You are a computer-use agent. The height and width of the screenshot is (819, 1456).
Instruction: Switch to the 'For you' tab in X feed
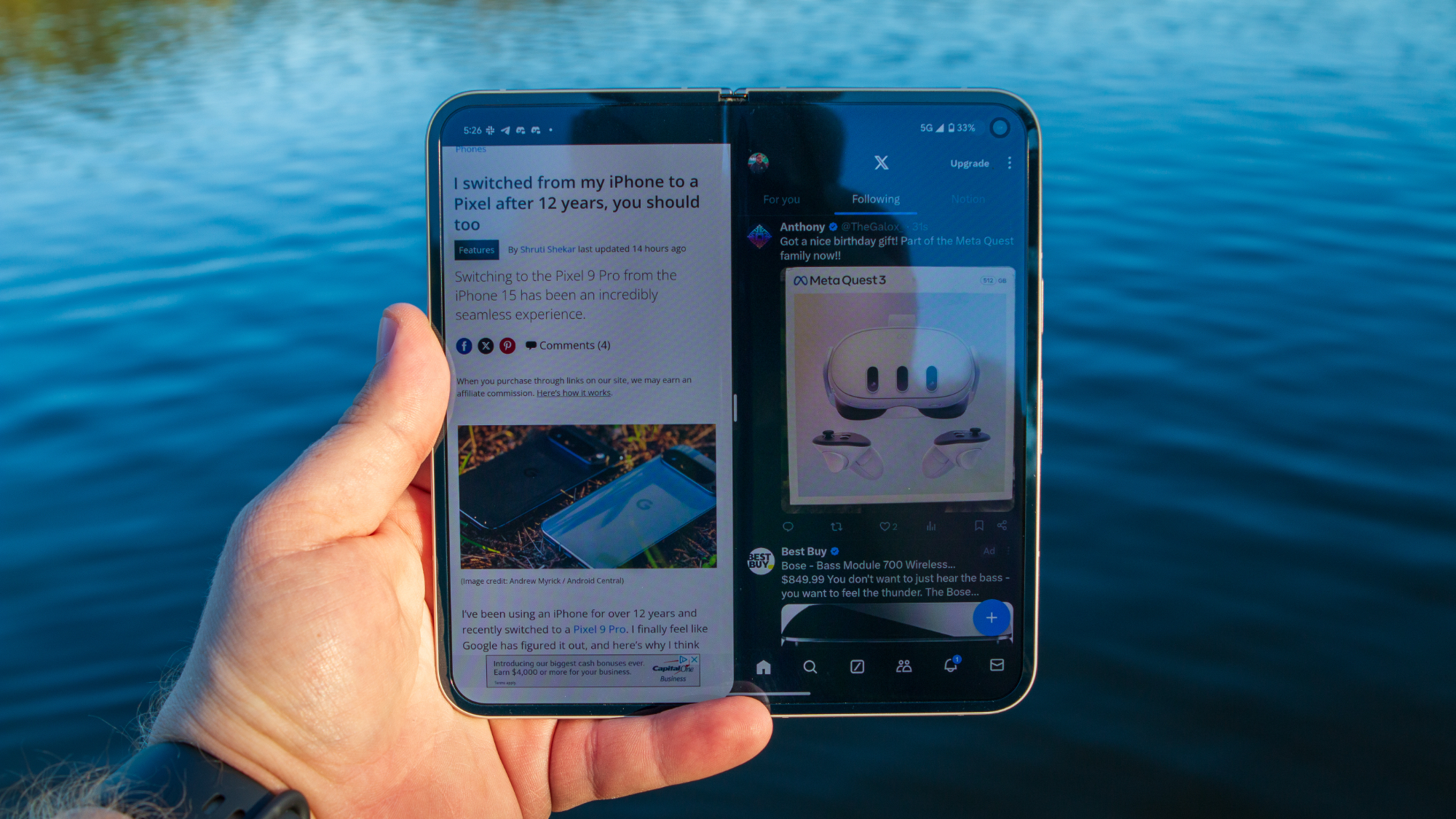point(781,198)
